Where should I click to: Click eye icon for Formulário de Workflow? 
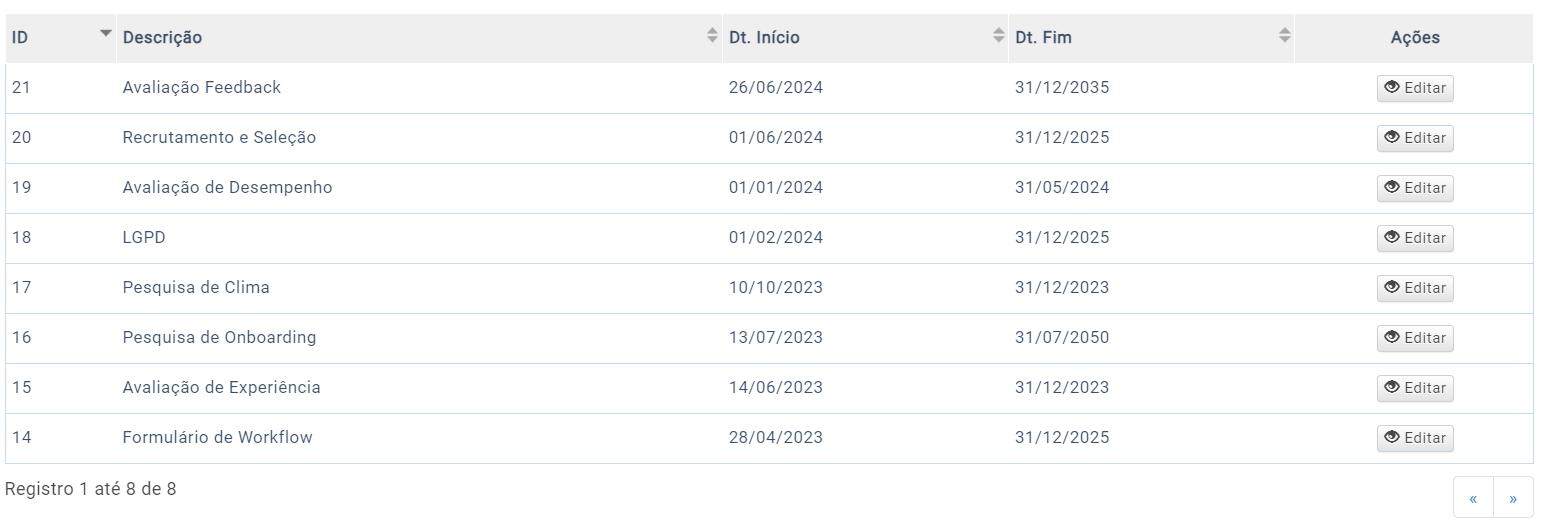coord(1391,438)
